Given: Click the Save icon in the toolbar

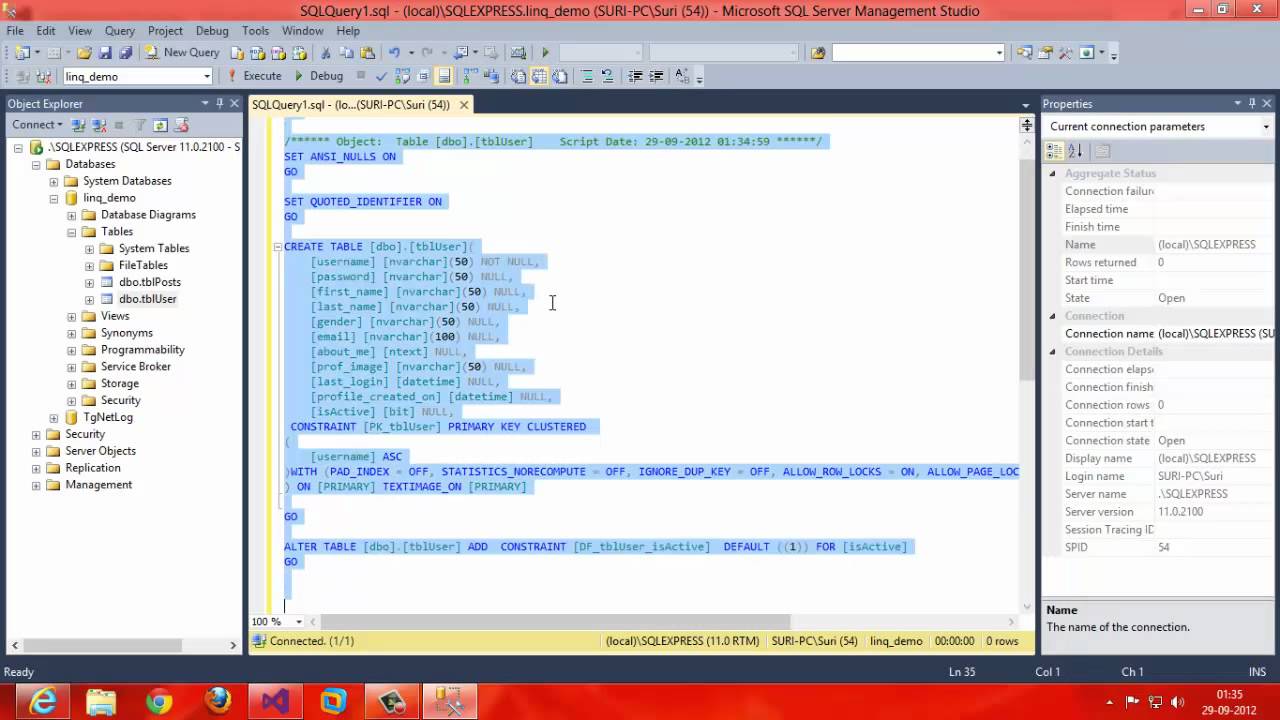Looking at the screenshot, I should (105, 52).
